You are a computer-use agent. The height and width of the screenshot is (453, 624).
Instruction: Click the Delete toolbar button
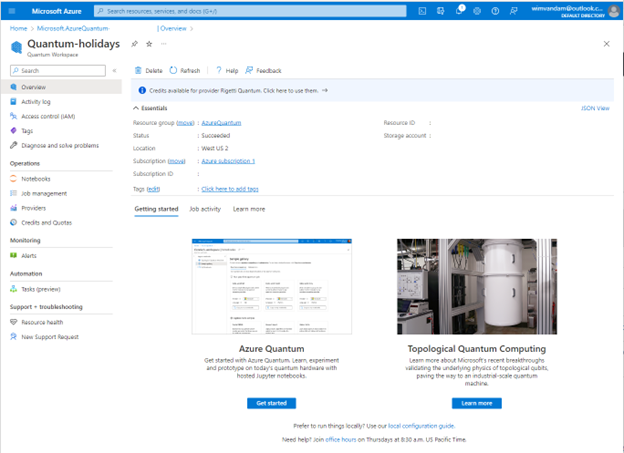(149, 71)
